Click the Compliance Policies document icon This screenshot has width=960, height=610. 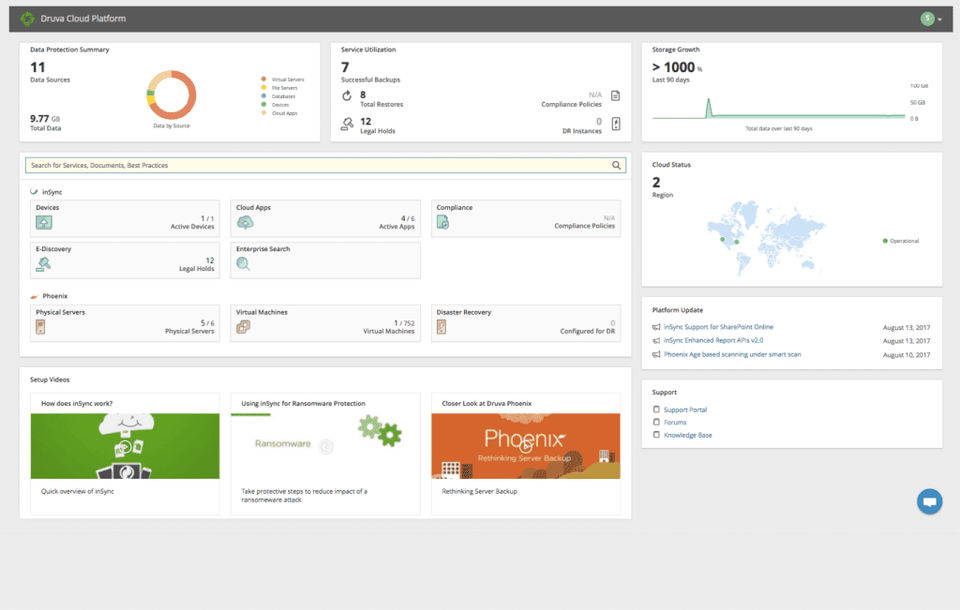click(x=616, y=96)
